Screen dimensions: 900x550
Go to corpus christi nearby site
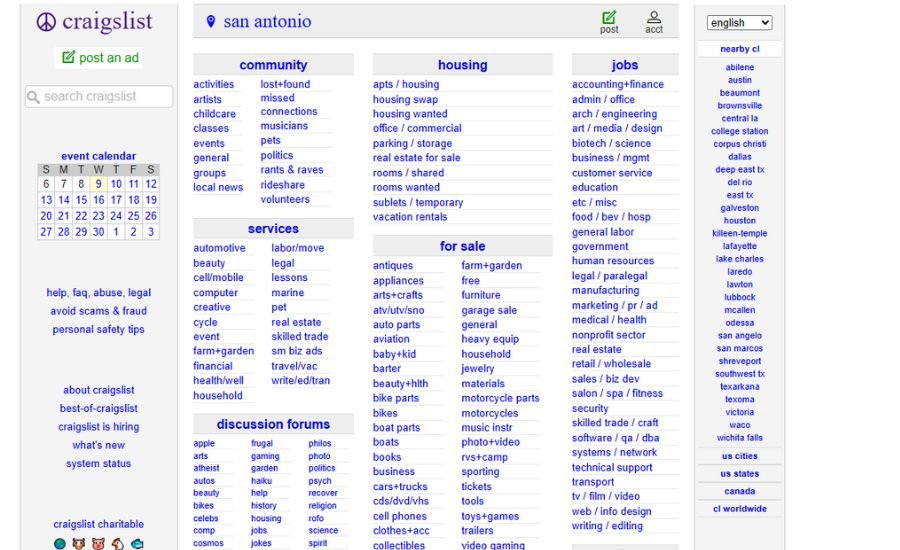739,144
